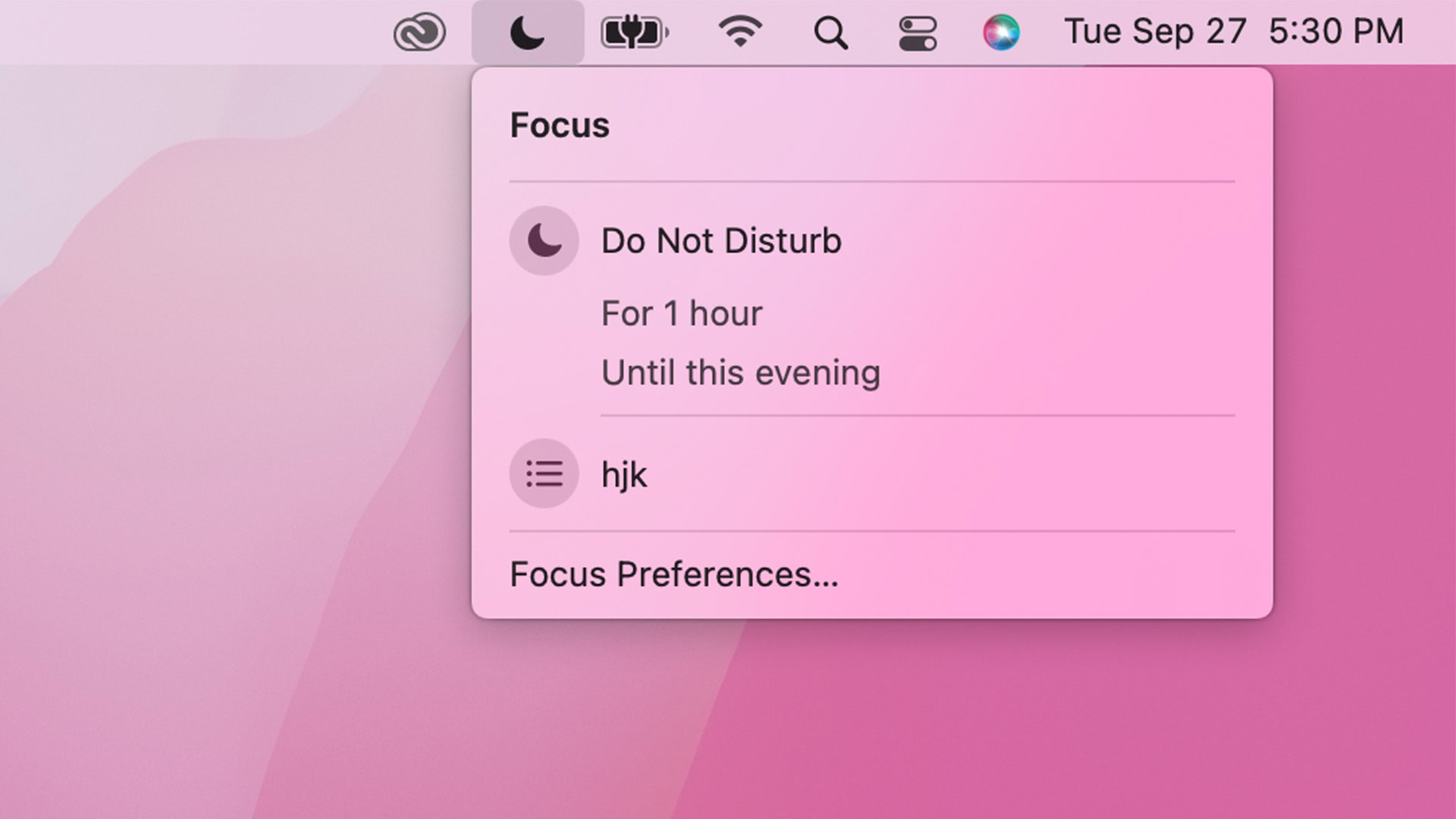Viewport: 1456px width, 819px height.
Task: Open the battery status icon
Action: (634, 33)
